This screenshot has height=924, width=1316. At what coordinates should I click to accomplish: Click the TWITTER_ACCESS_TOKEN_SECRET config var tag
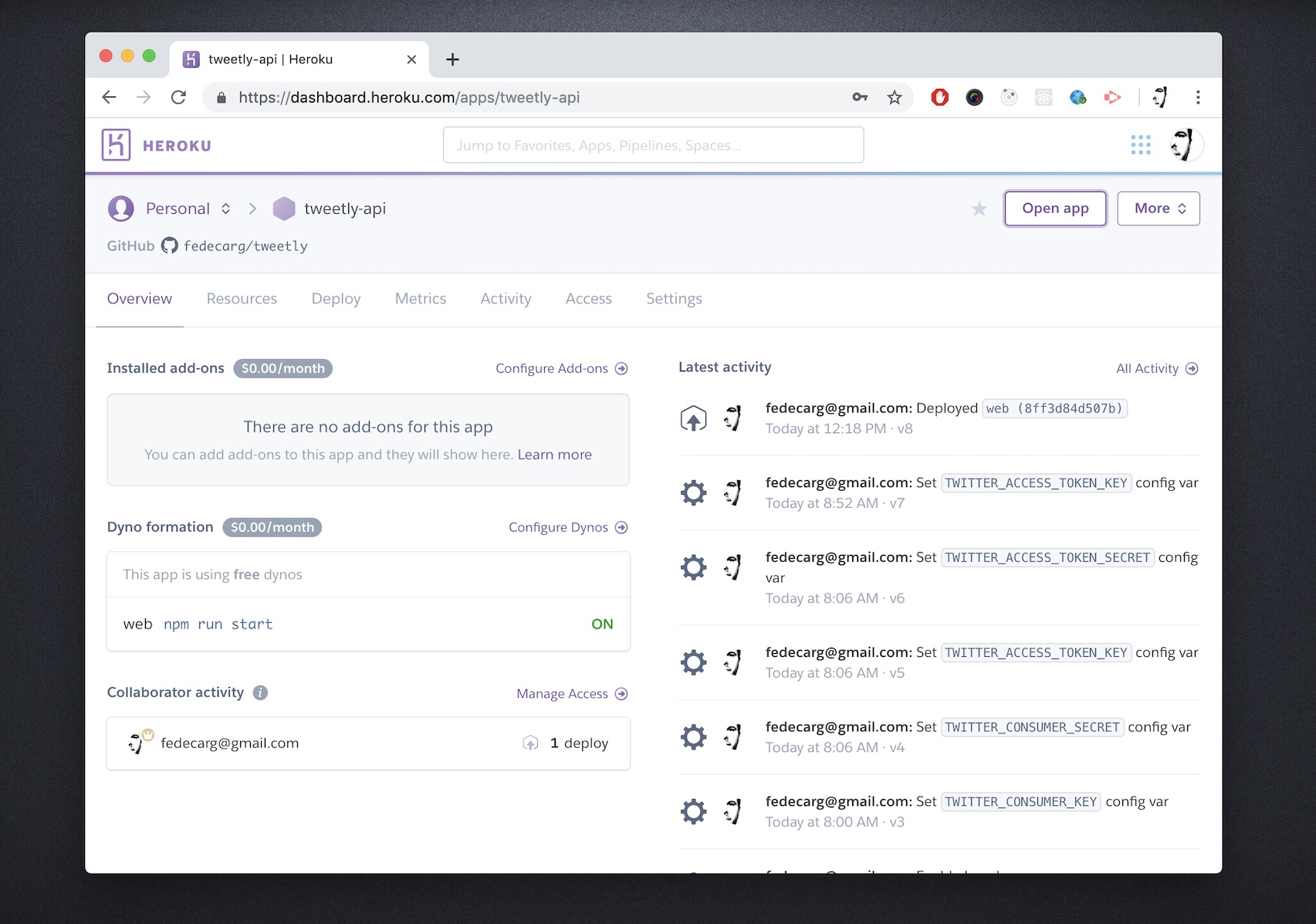(1047, 557)
